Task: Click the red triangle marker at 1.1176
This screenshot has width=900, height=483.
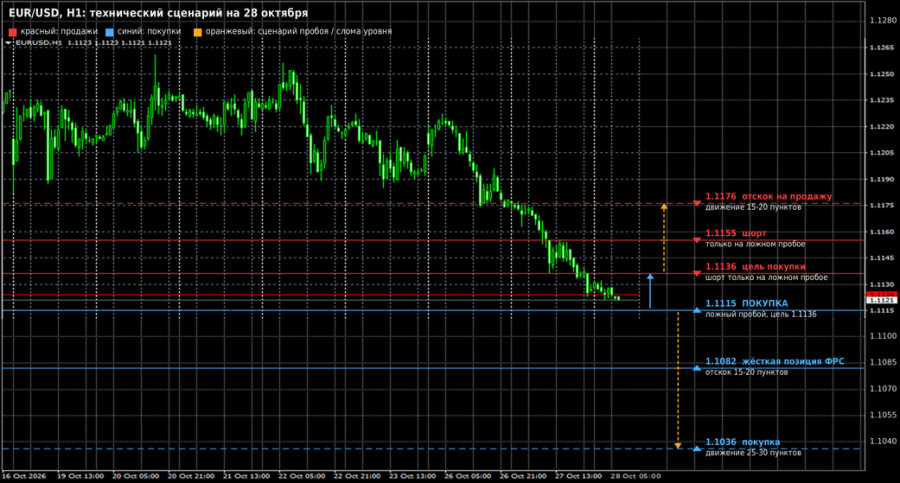Action: 697,203
